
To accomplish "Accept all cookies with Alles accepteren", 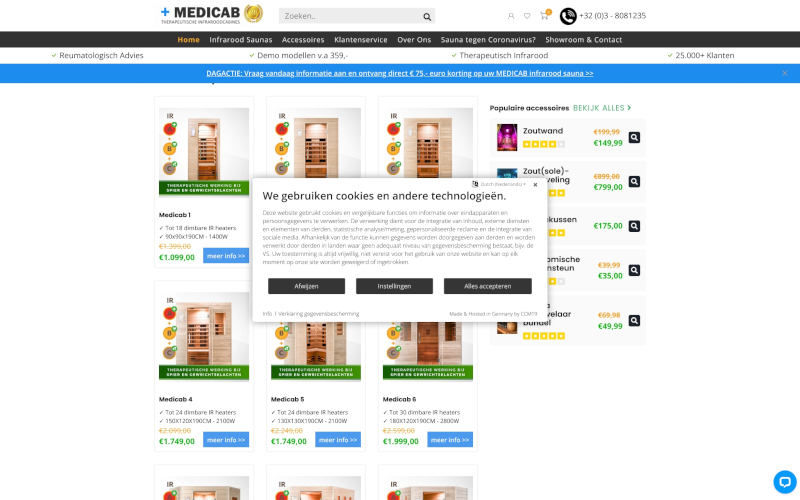I will (x=487, y=286).
